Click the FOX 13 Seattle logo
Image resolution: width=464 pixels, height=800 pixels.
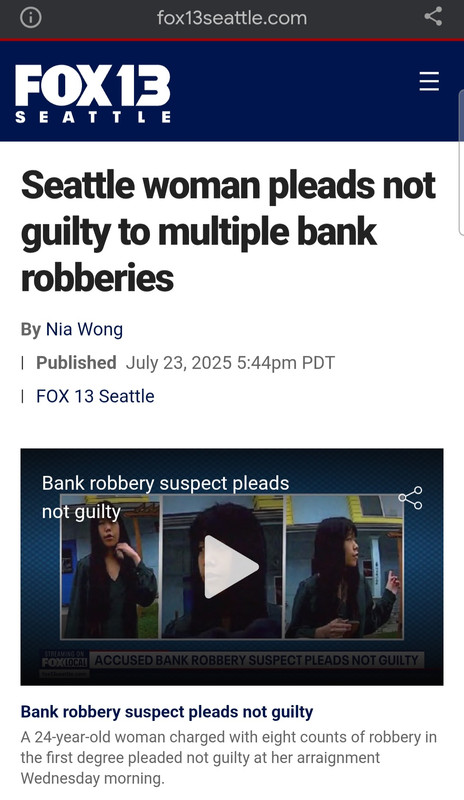point(93,93)
